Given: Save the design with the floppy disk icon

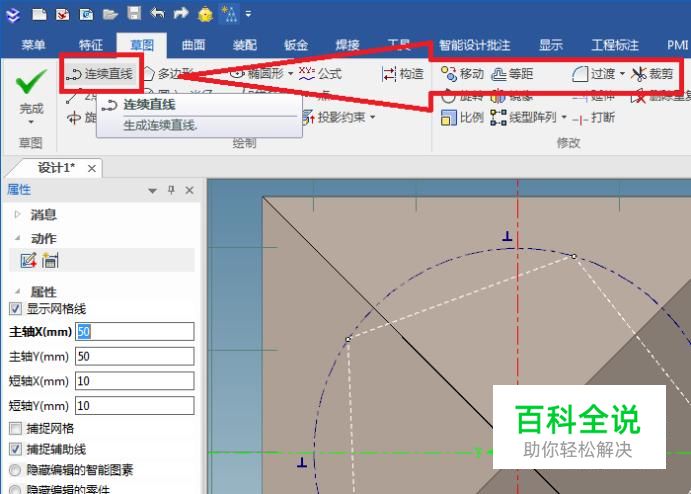Looking at the screenshot, I should click(x=134, y=13).
